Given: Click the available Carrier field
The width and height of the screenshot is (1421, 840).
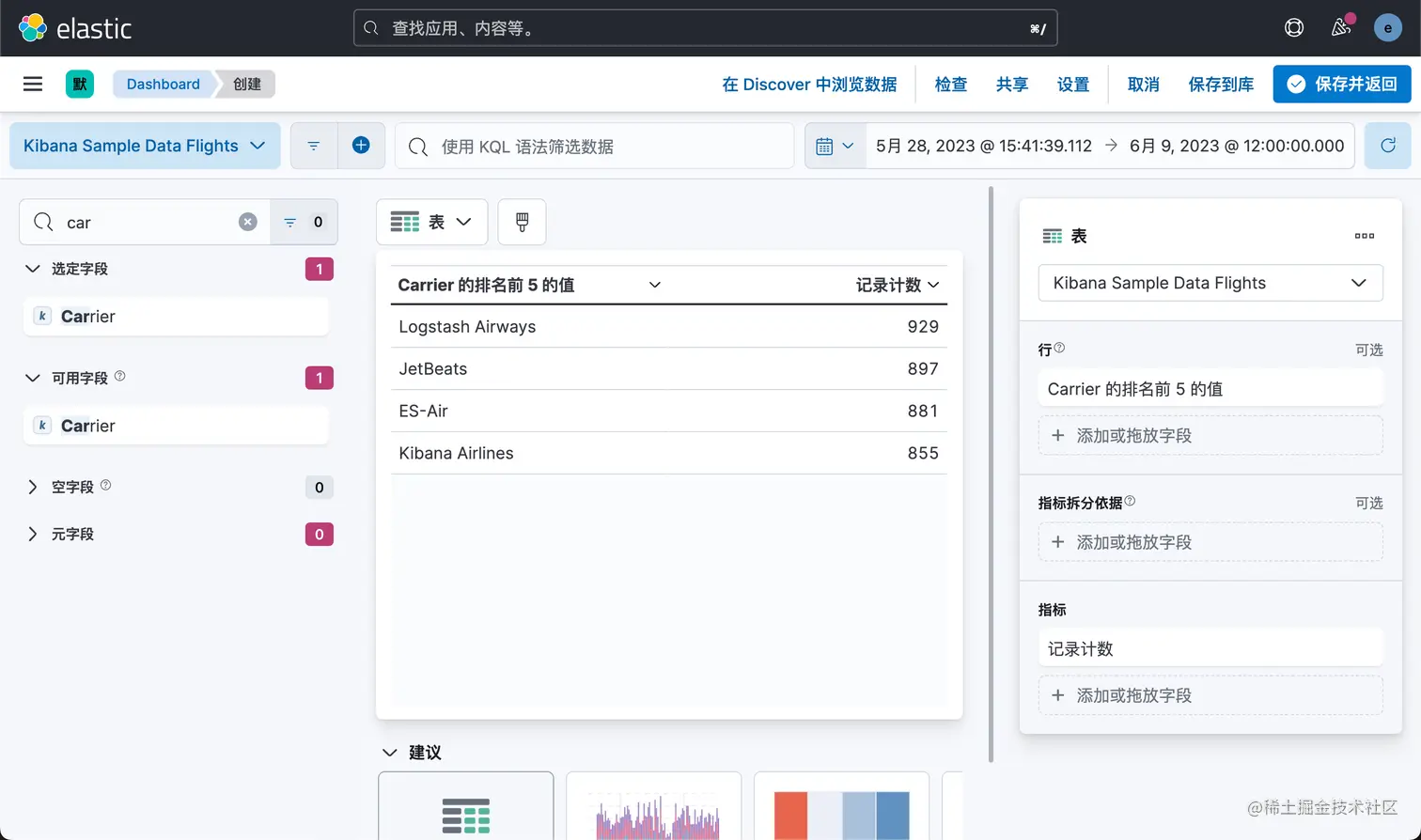Looking at the screenshot, I should click(x=176, y=426).
